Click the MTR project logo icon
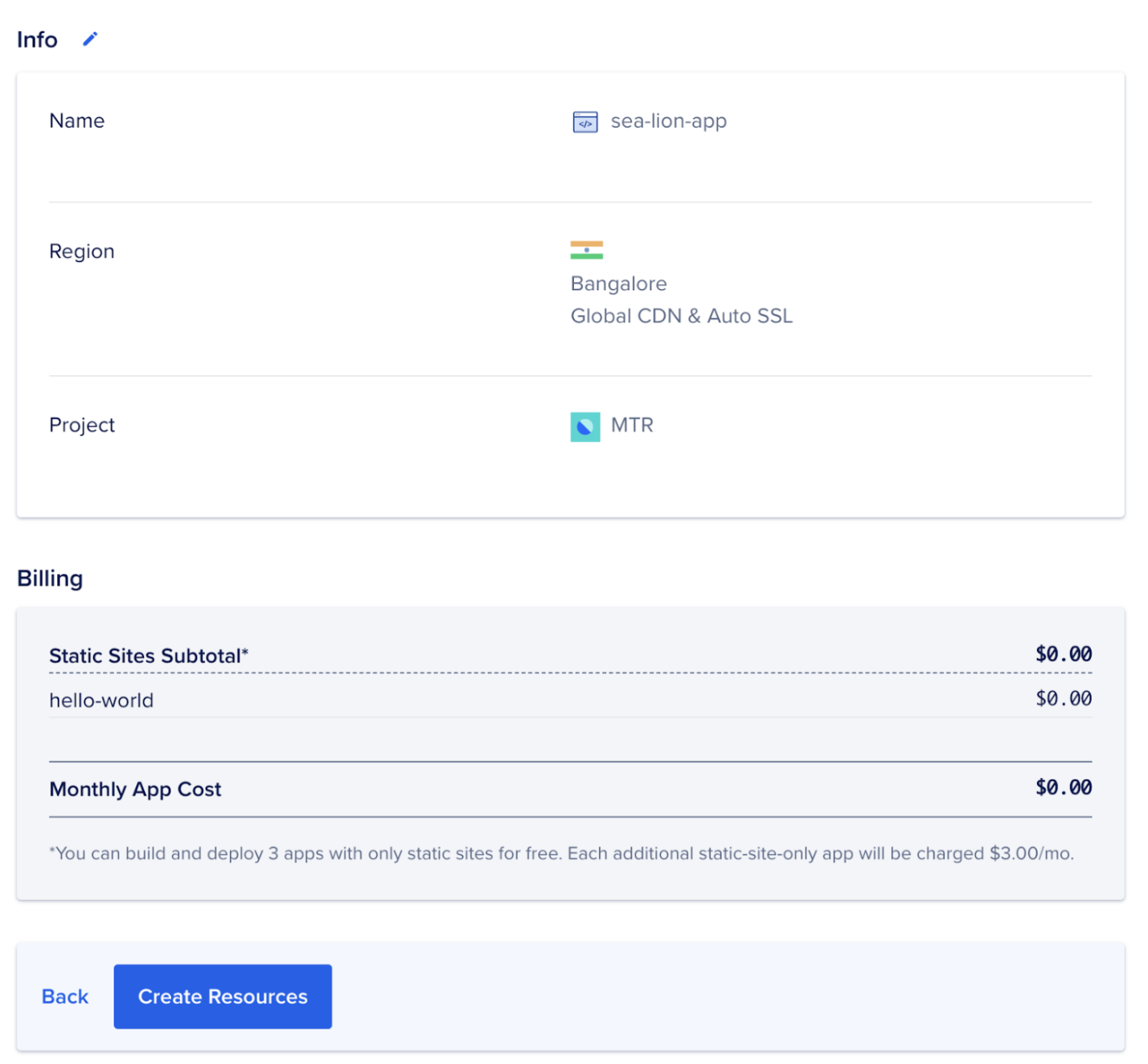The height and width of the screenshot is (1064, 1148). [x=585, y=427]
